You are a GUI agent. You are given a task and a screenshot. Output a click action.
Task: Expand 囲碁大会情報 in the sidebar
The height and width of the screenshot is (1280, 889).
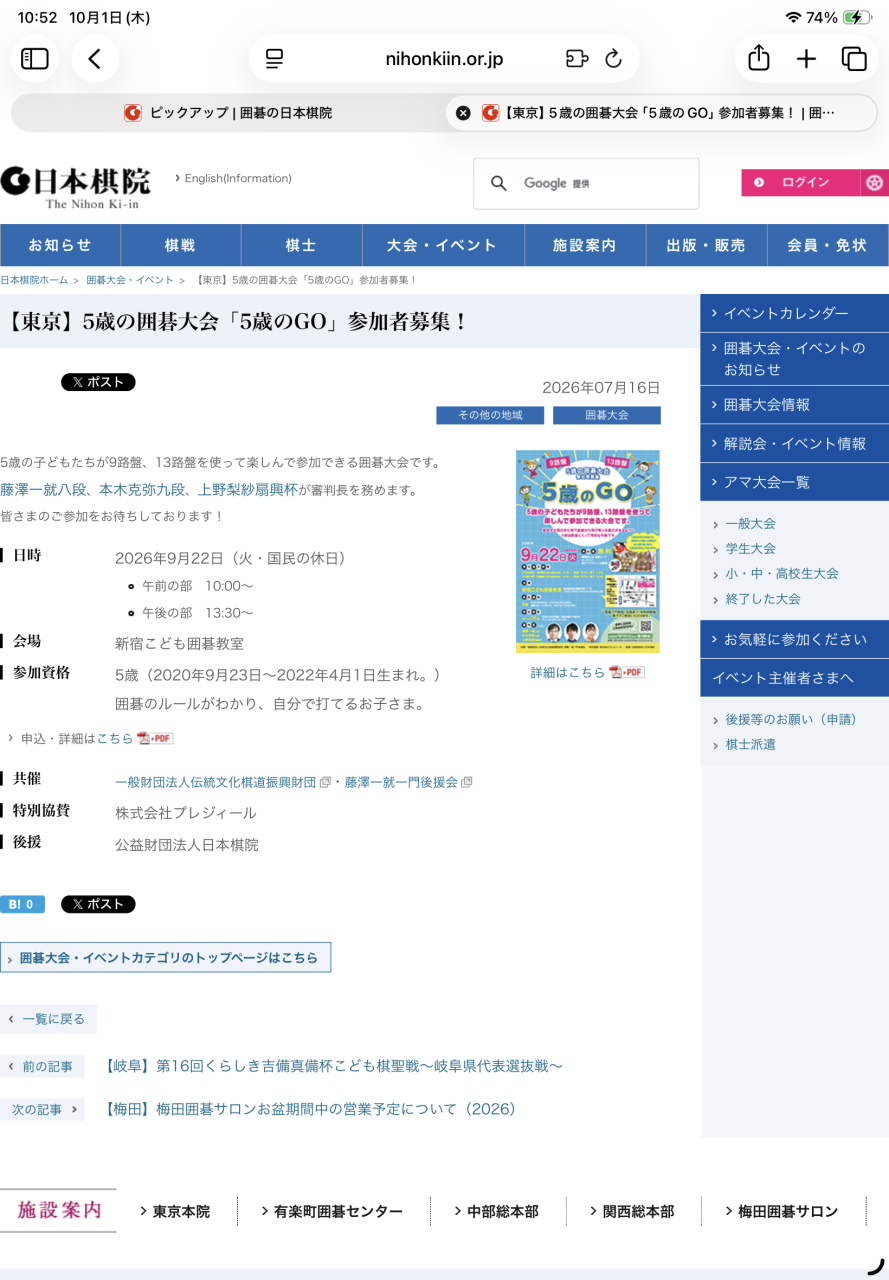click(795, 405)
